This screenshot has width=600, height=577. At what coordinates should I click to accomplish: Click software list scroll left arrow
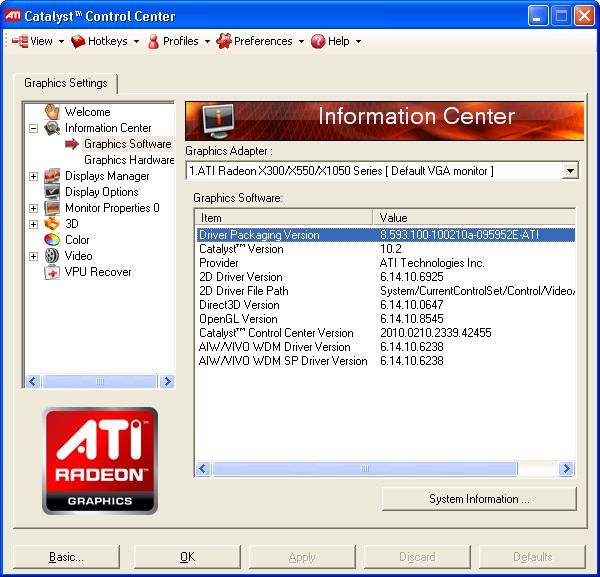pos(203,468)
